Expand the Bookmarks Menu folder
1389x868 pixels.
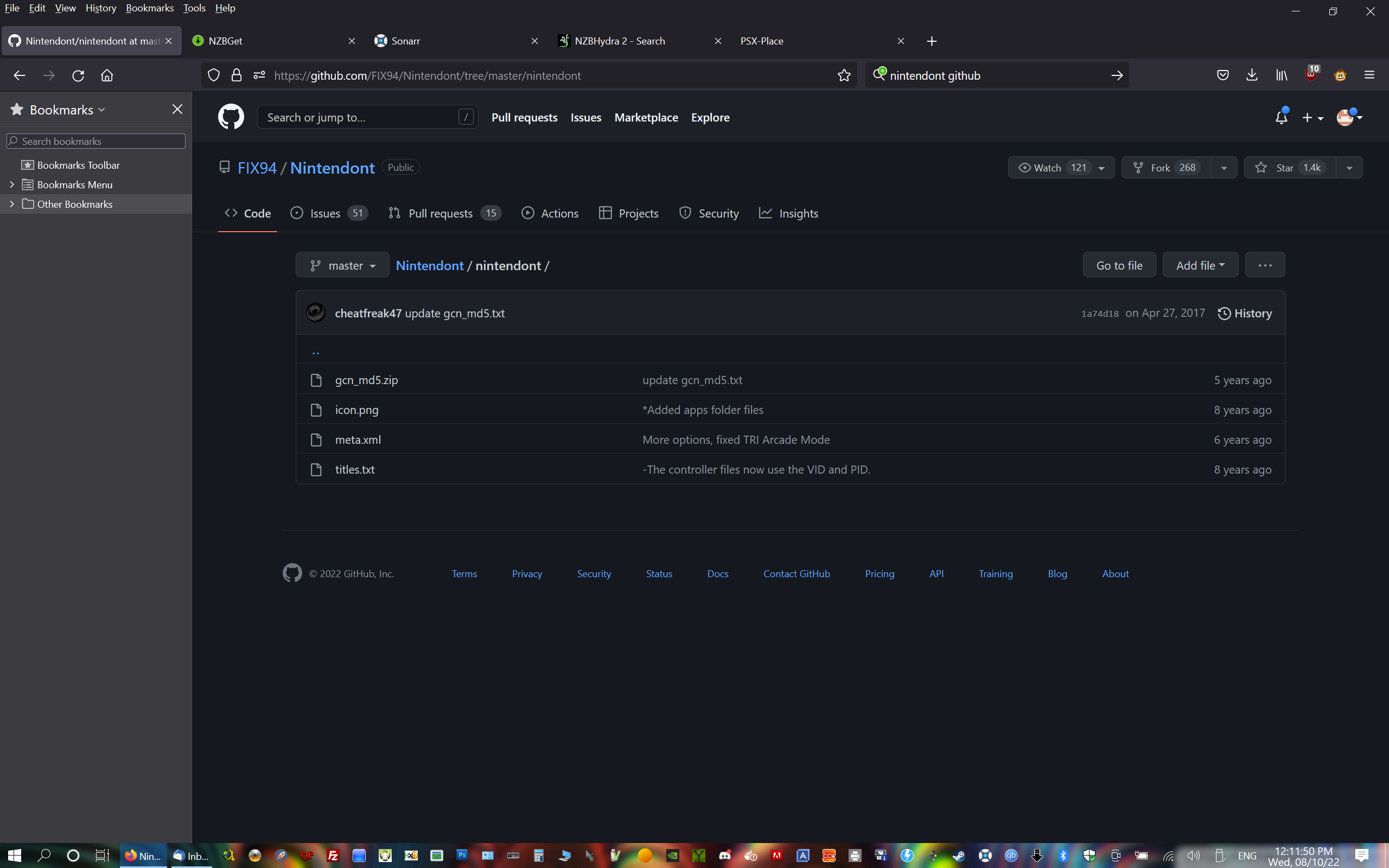coord(11,184)
